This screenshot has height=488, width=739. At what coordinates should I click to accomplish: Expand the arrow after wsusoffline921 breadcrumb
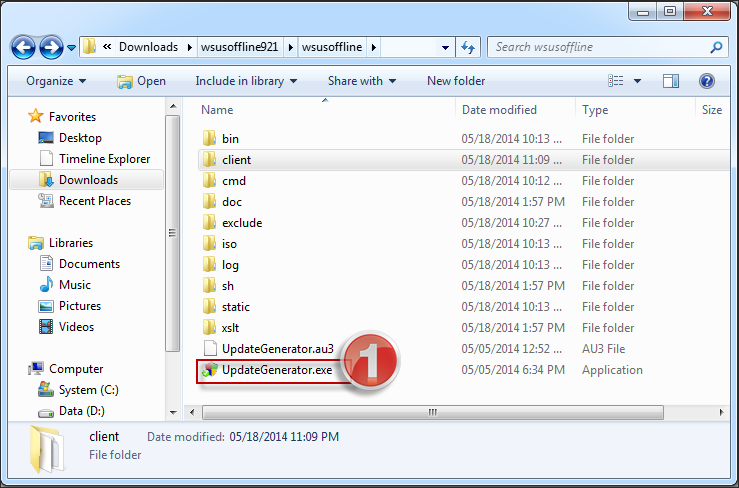(x=290, y=47)
